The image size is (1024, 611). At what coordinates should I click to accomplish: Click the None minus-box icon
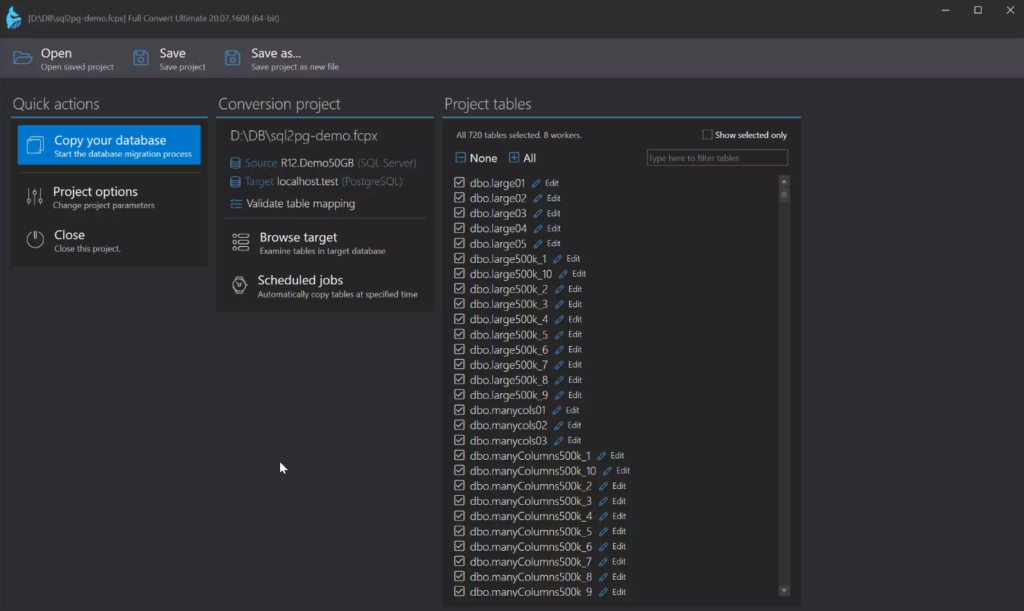pos(460,158)
